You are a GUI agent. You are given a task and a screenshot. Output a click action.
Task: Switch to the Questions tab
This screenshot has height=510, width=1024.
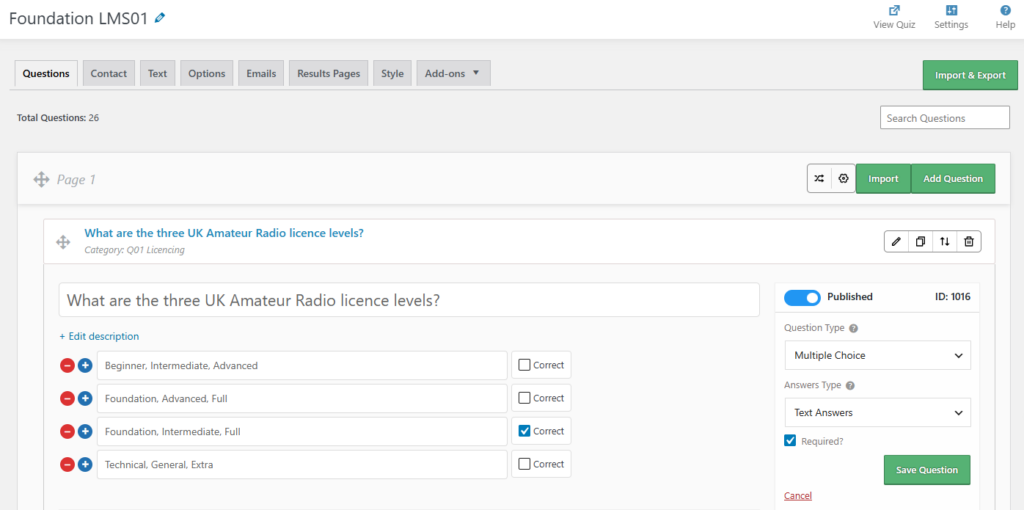(x=46, y=74)
